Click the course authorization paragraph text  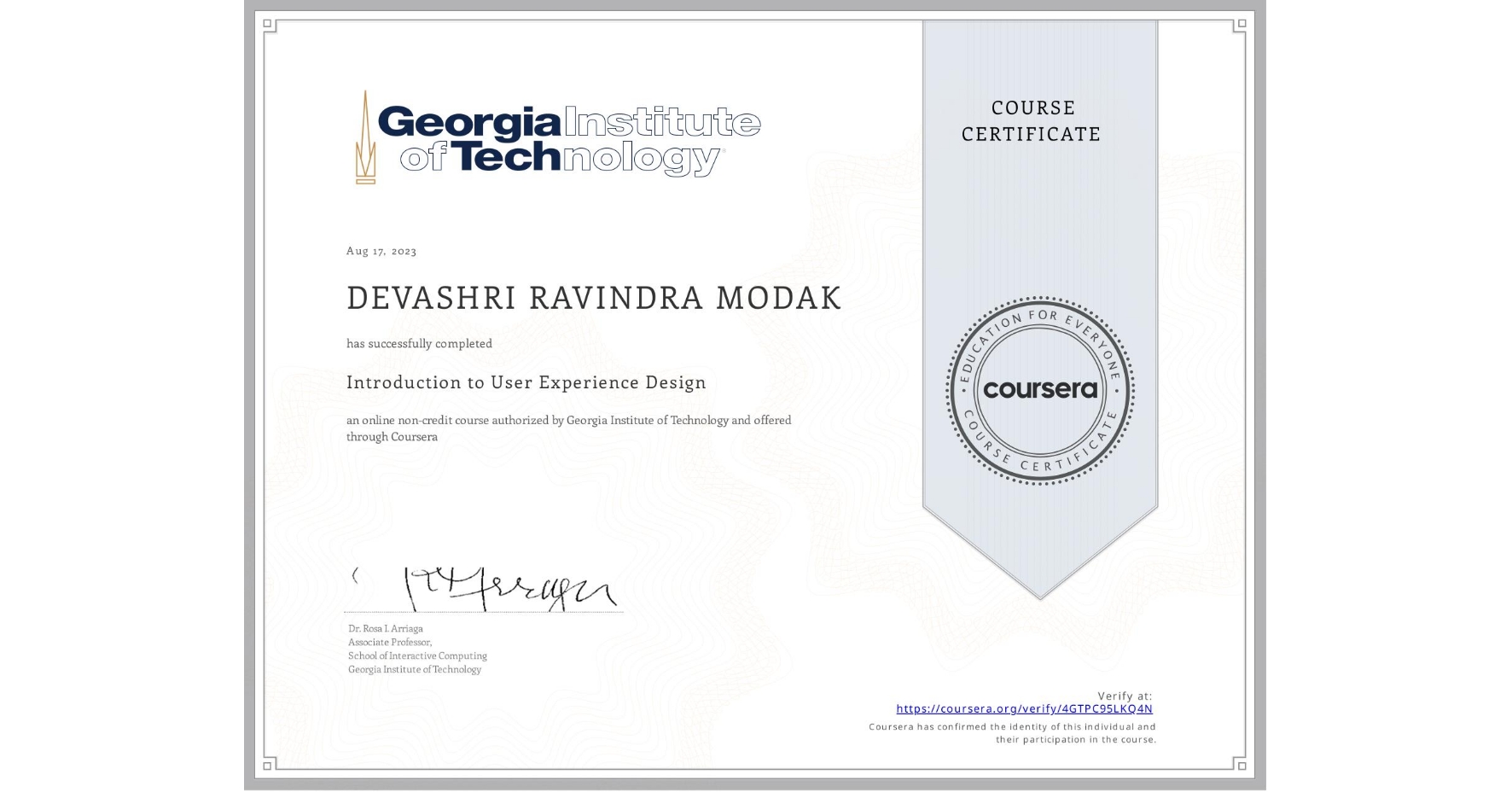coord(567,428)
